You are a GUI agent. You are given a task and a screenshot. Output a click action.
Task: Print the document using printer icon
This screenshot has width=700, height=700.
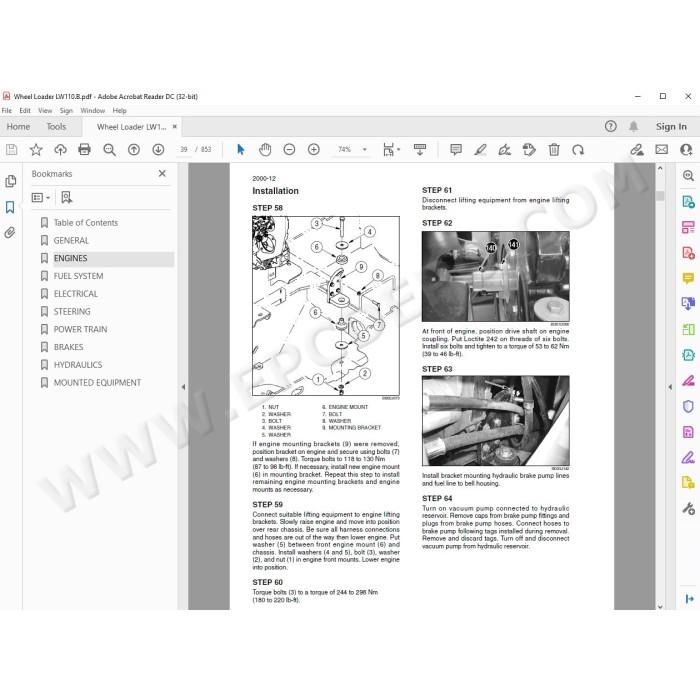(84, 150)
